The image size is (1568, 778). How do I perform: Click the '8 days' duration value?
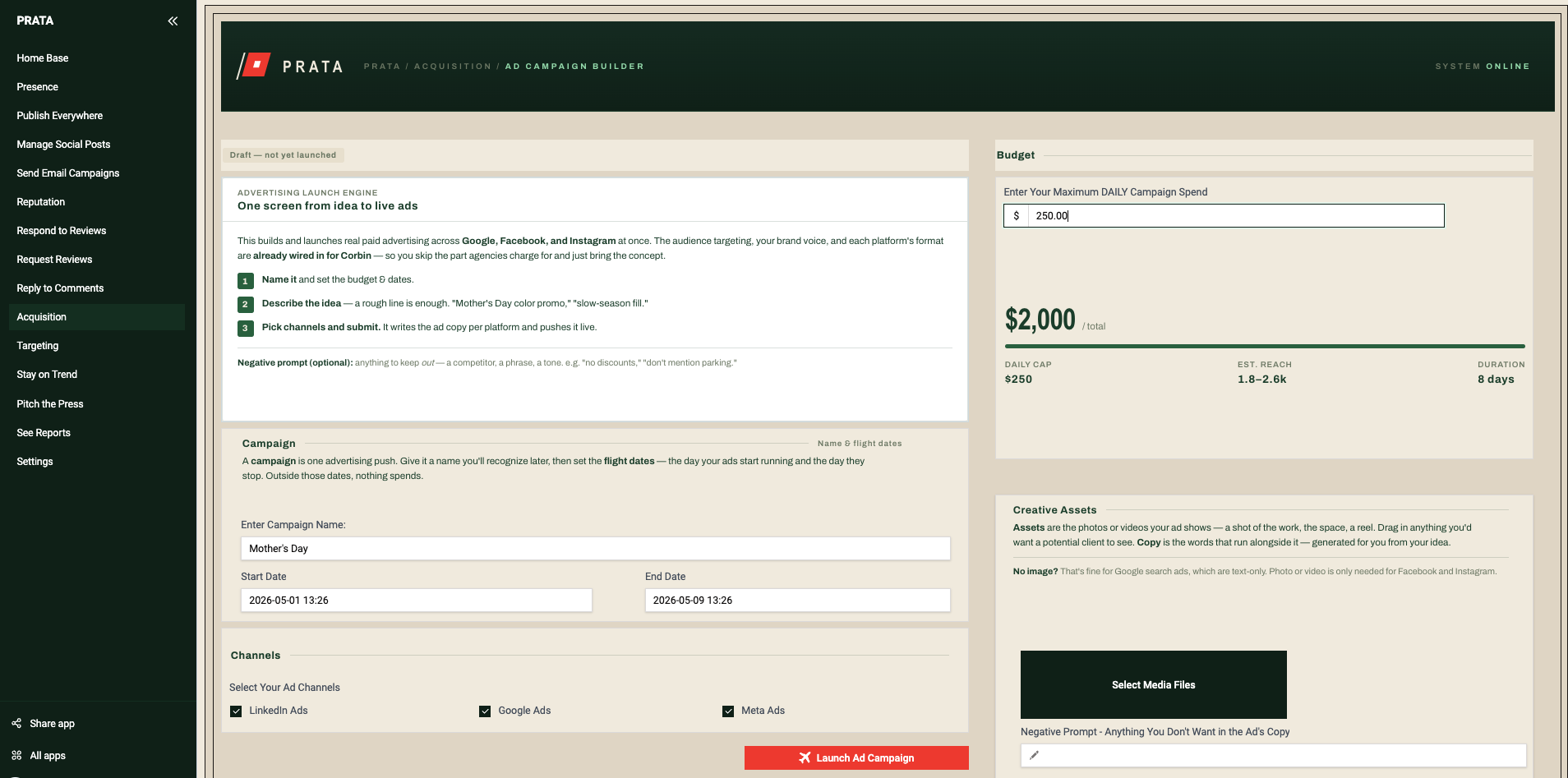click(1496, 380)
